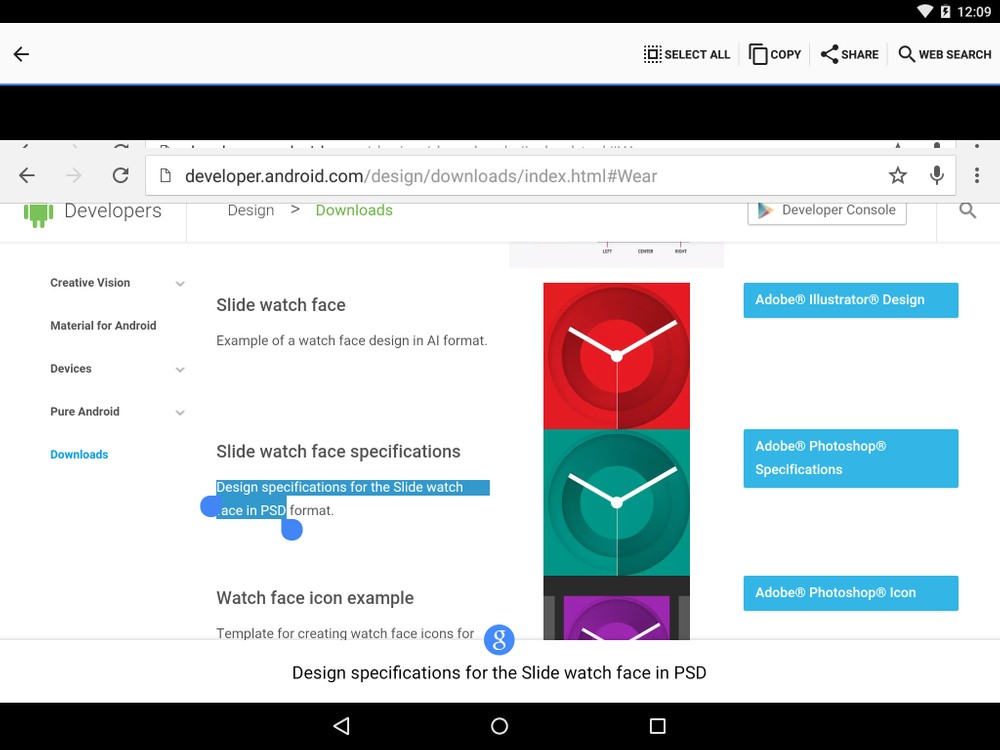Click the 'Watch face icon example' heading
The height and width of the screenshot is (750, 1000).
click(x=315, y=598)
